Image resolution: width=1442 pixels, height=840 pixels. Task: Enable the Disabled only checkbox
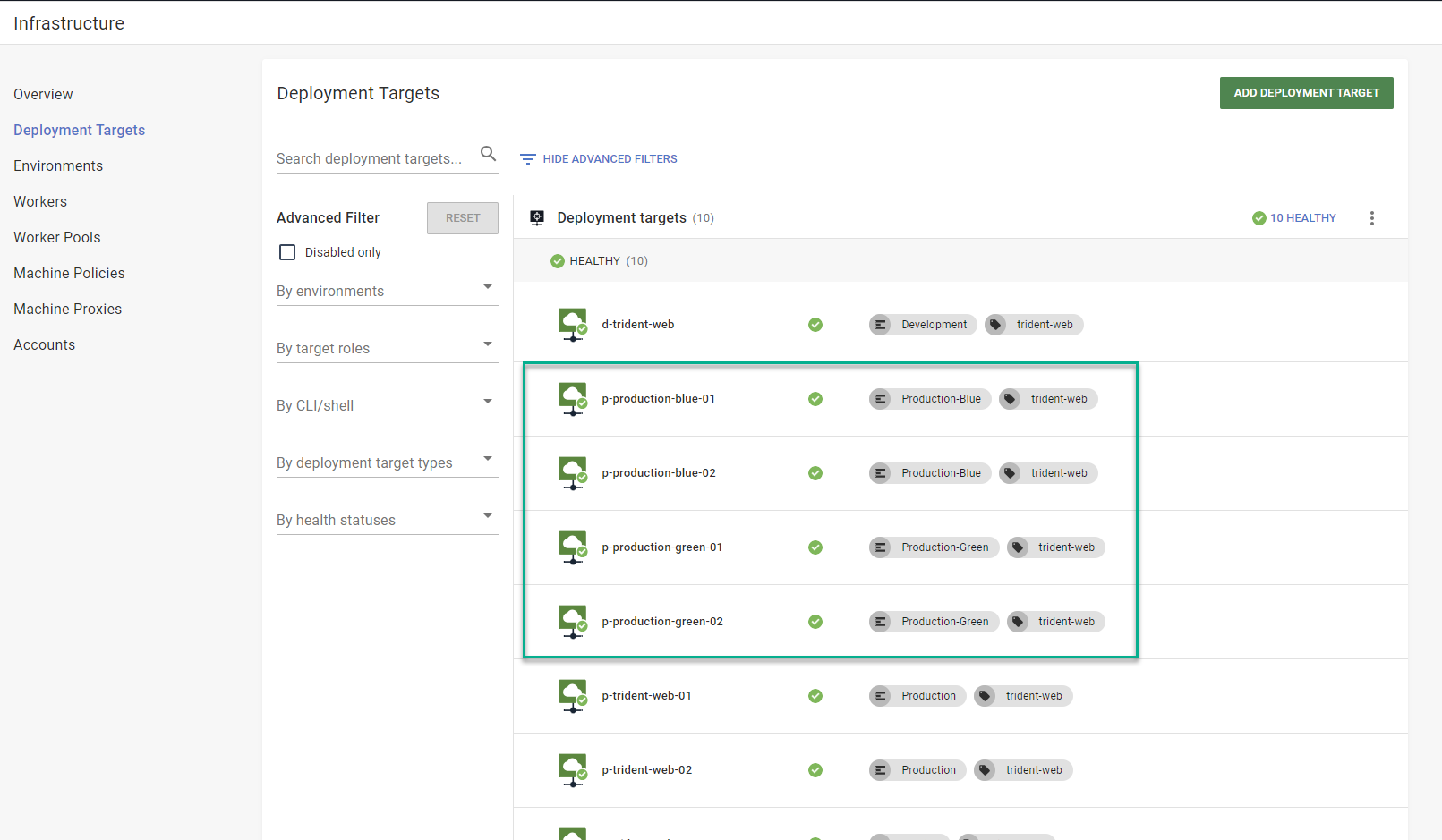[x=287, y=252]
